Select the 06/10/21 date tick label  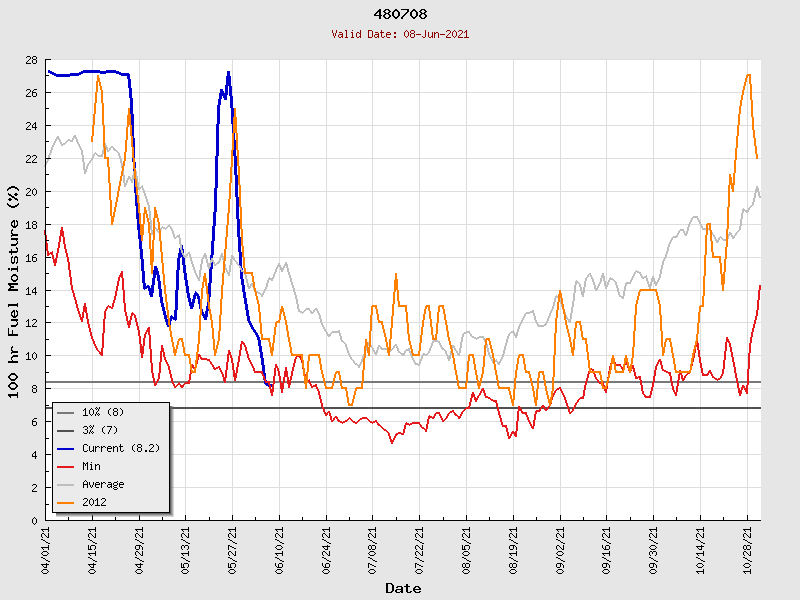(280, 550)
